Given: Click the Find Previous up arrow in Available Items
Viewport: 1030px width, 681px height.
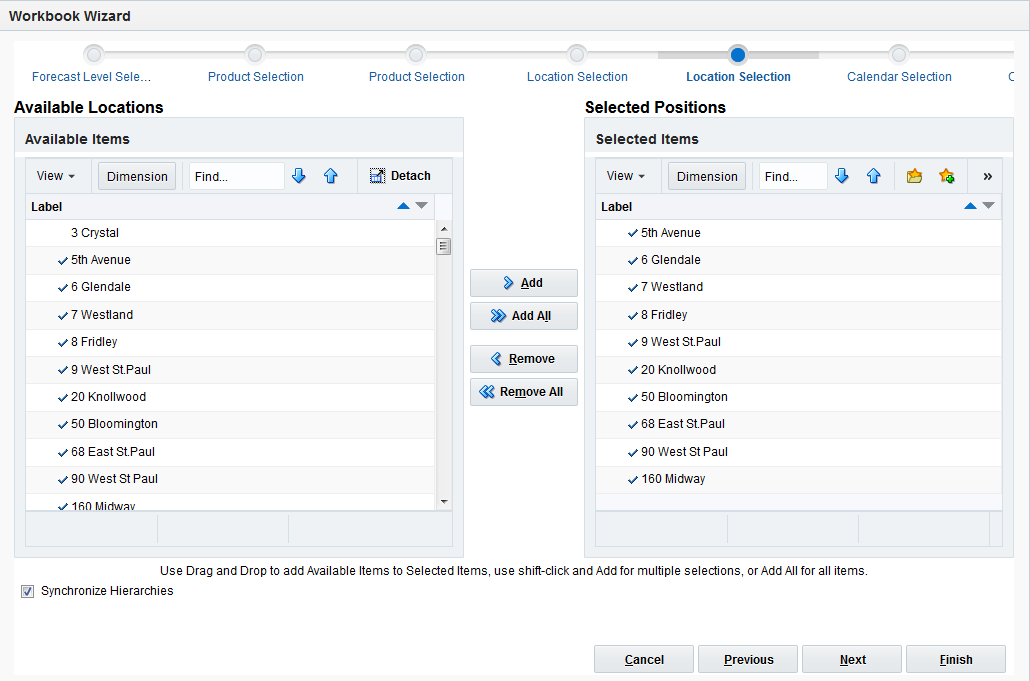Looking at the screenshot, I should pyautogui.click(x=330, y=176).
